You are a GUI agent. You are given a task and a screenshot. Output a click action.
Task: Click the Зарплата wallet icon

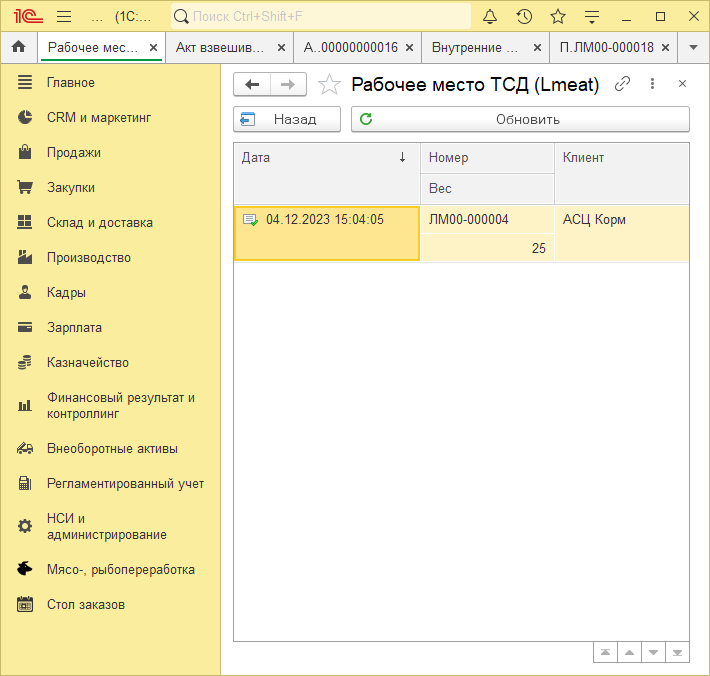pos(25,327)
